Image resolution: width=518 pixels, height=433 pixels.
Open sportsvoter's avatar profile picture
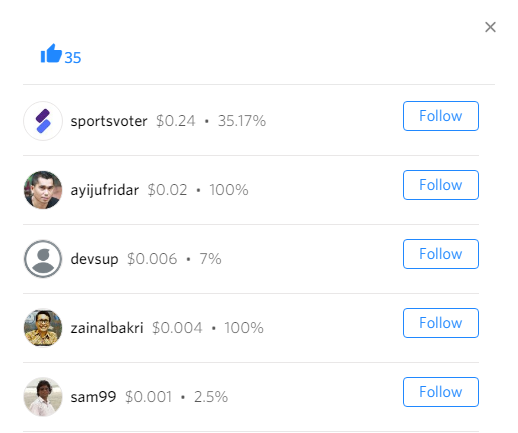pyautogui.click(x=43, y=121)
